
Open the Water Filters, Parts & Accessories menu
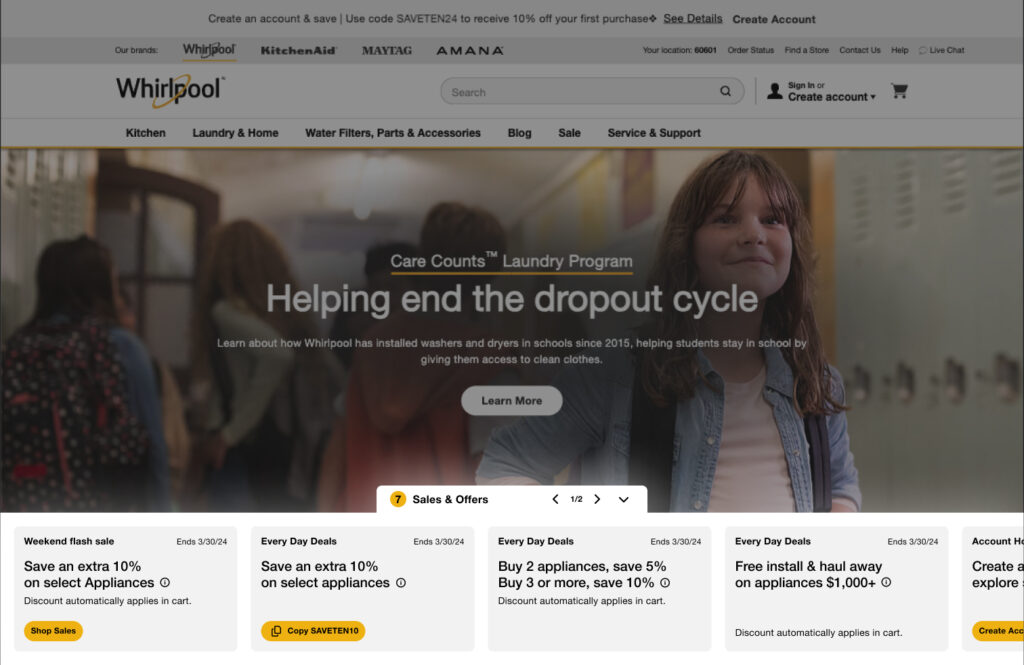click(x=392, y=132)
